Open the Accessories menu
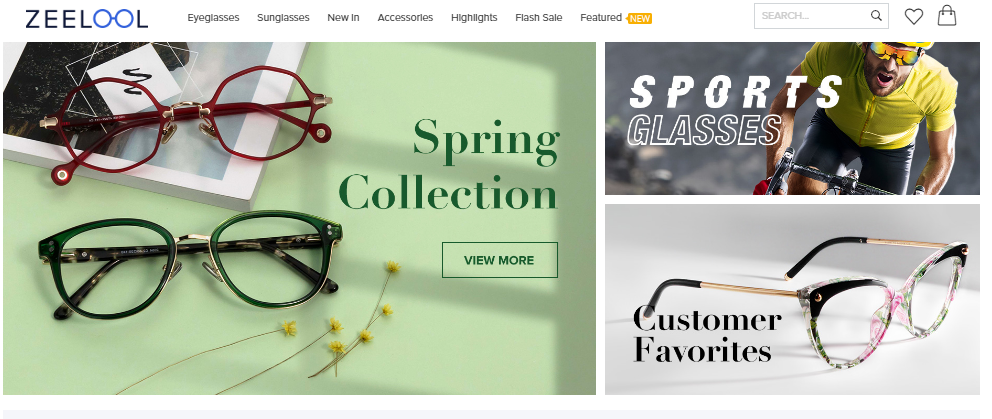 click(x=405, y=18)
